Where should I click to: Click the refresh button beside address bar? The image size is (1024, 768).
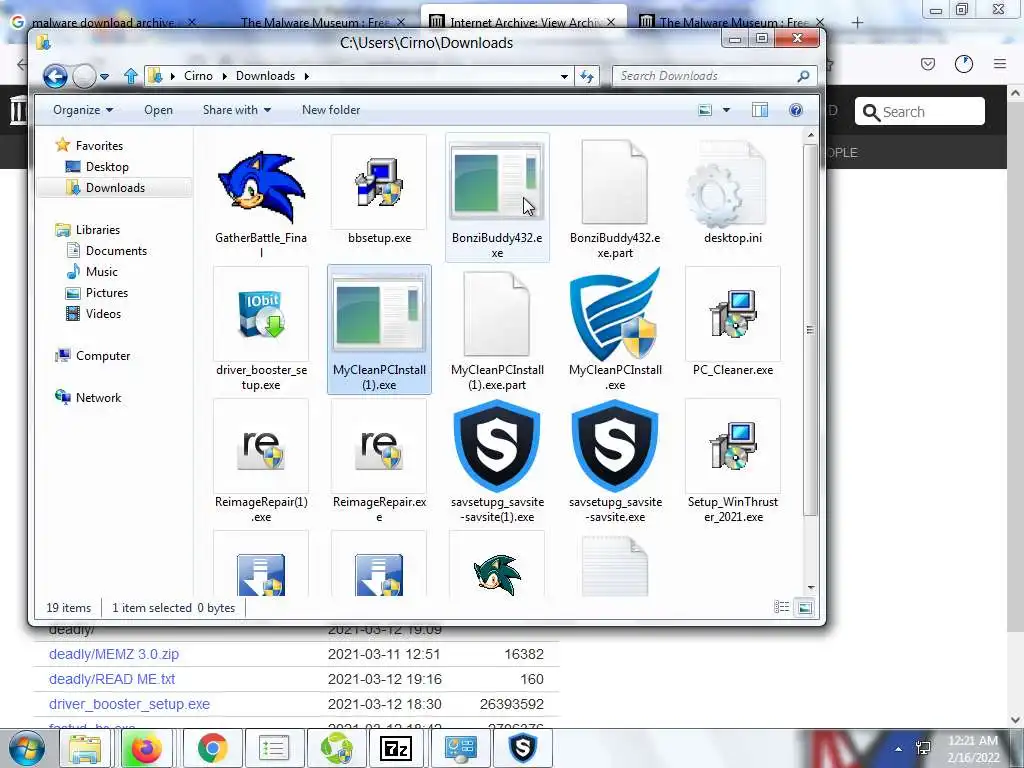click(x=586, y=76)
